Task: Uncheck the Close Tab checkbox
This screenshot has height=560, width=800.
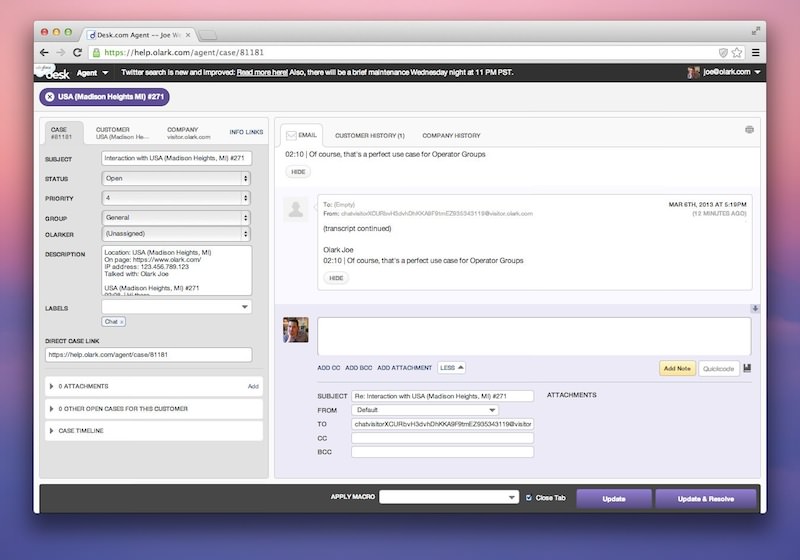Action: pos(529,497)
